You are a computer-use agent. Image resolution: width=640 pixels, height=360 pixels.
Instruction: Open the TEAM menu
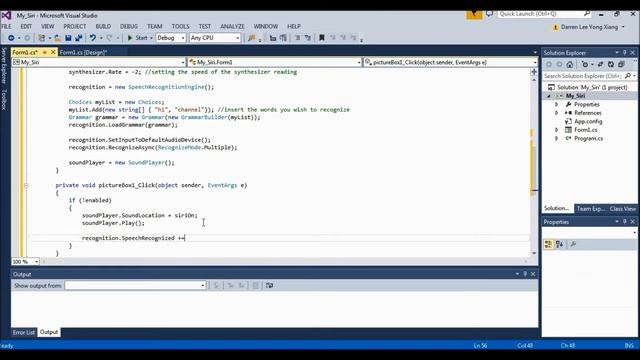click(155, 26)
